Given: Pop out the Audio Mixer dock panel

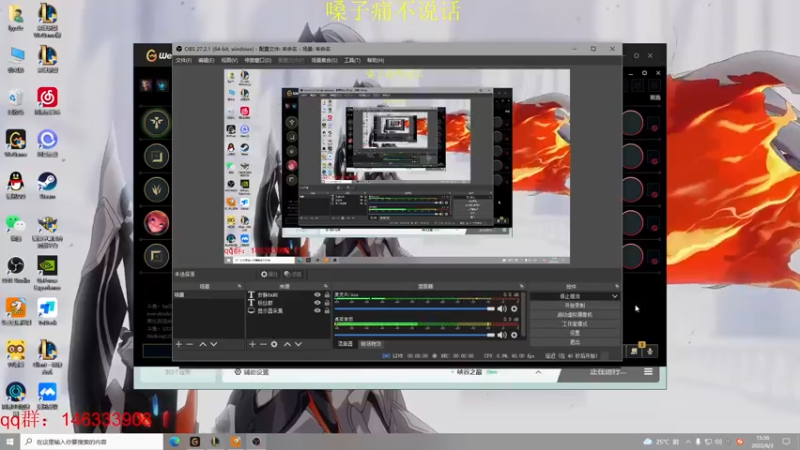Looking at the screenshot, I should pos(521,286).
